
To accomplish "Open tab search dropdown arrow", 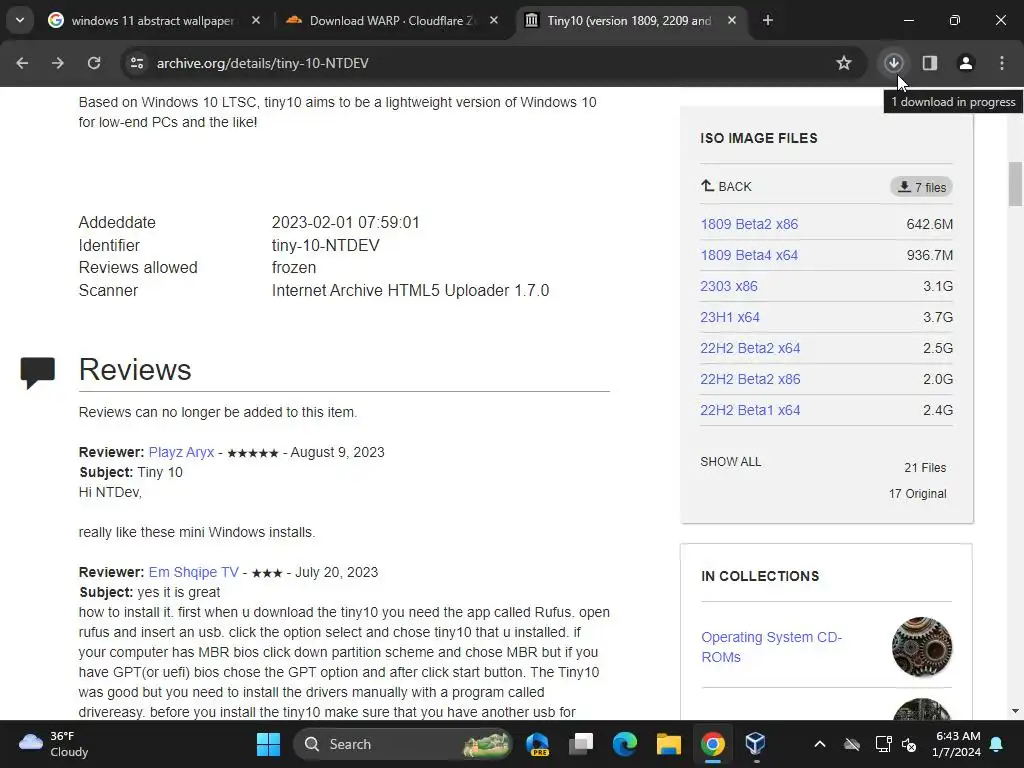I will pyautogui.click(x=20, y=20).
